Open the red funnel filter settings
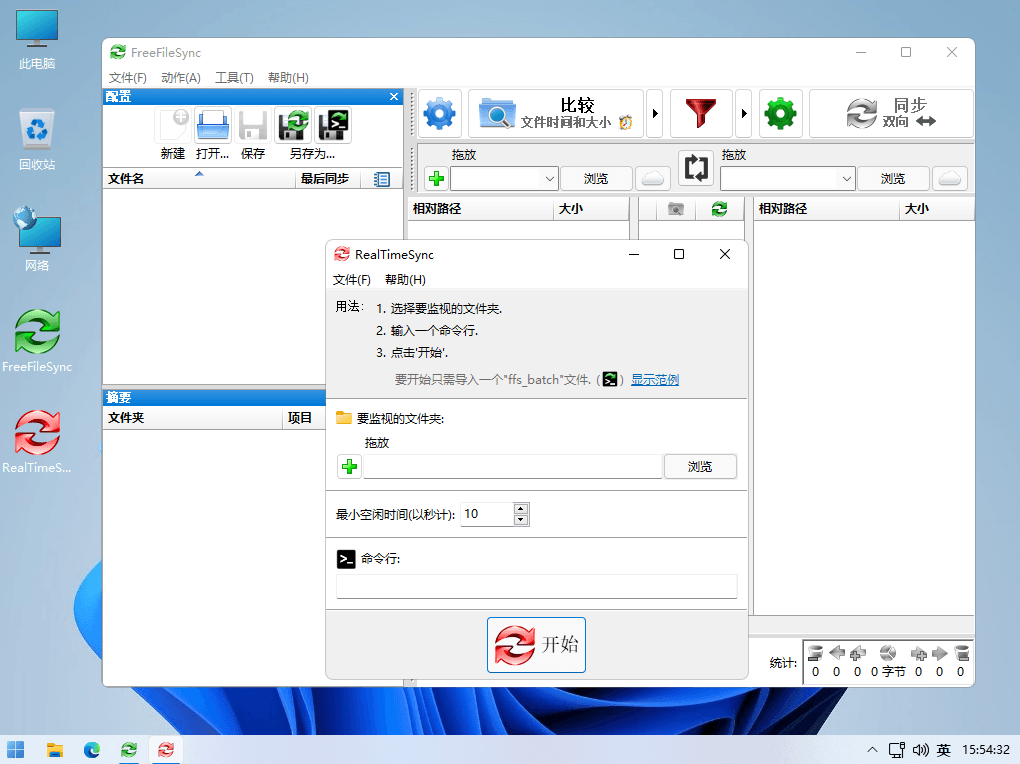 pyautogui.click(x=701, y=114)
